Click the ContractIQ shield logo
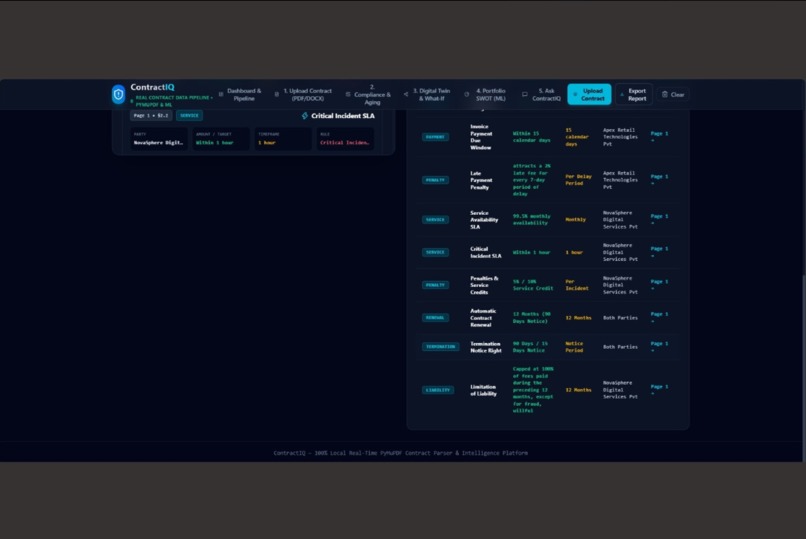This screenshot has width=806, height=539. point(118,95)
